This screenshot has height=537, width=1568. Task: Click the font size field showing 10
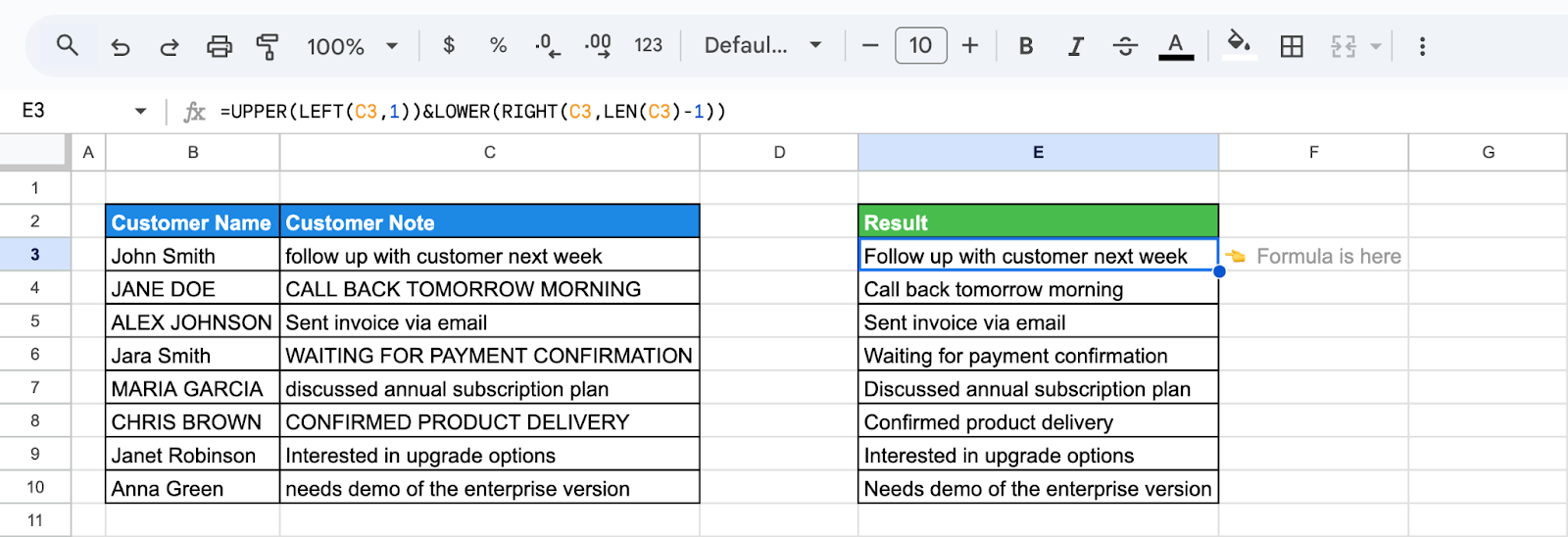click(x=920, y=45)
